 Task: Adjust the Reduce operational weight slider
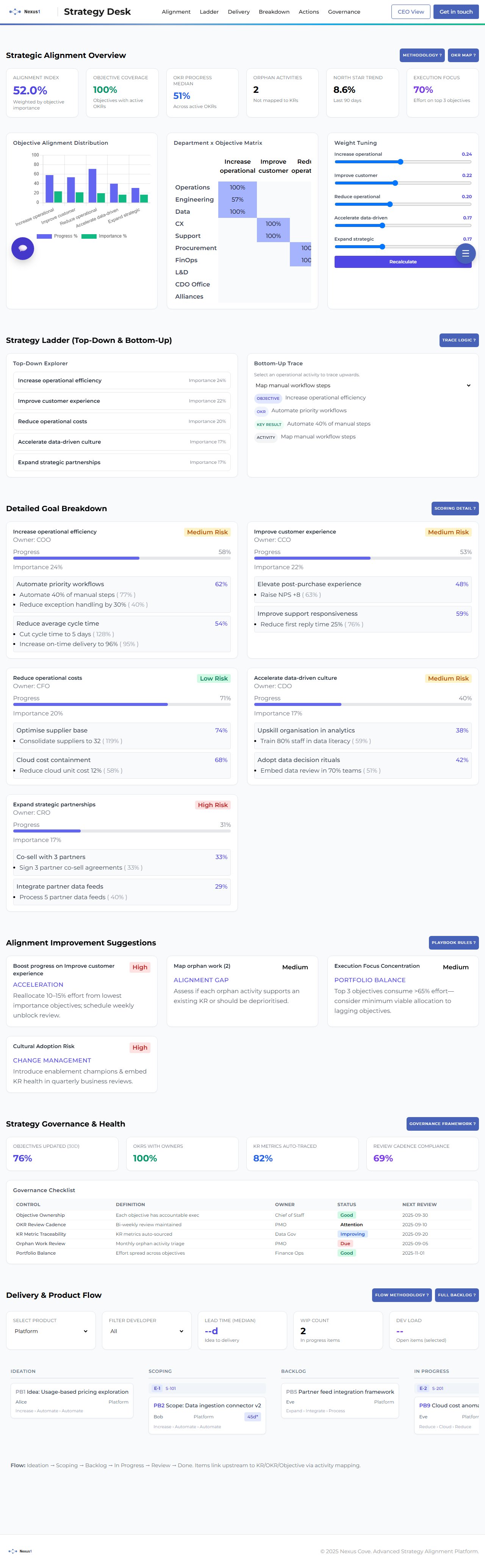(390, 205)
